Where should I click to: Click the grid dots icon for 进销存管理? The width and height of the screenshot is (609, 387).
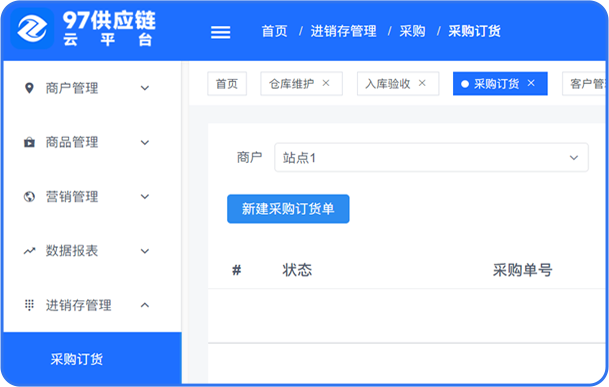[29, 305]
